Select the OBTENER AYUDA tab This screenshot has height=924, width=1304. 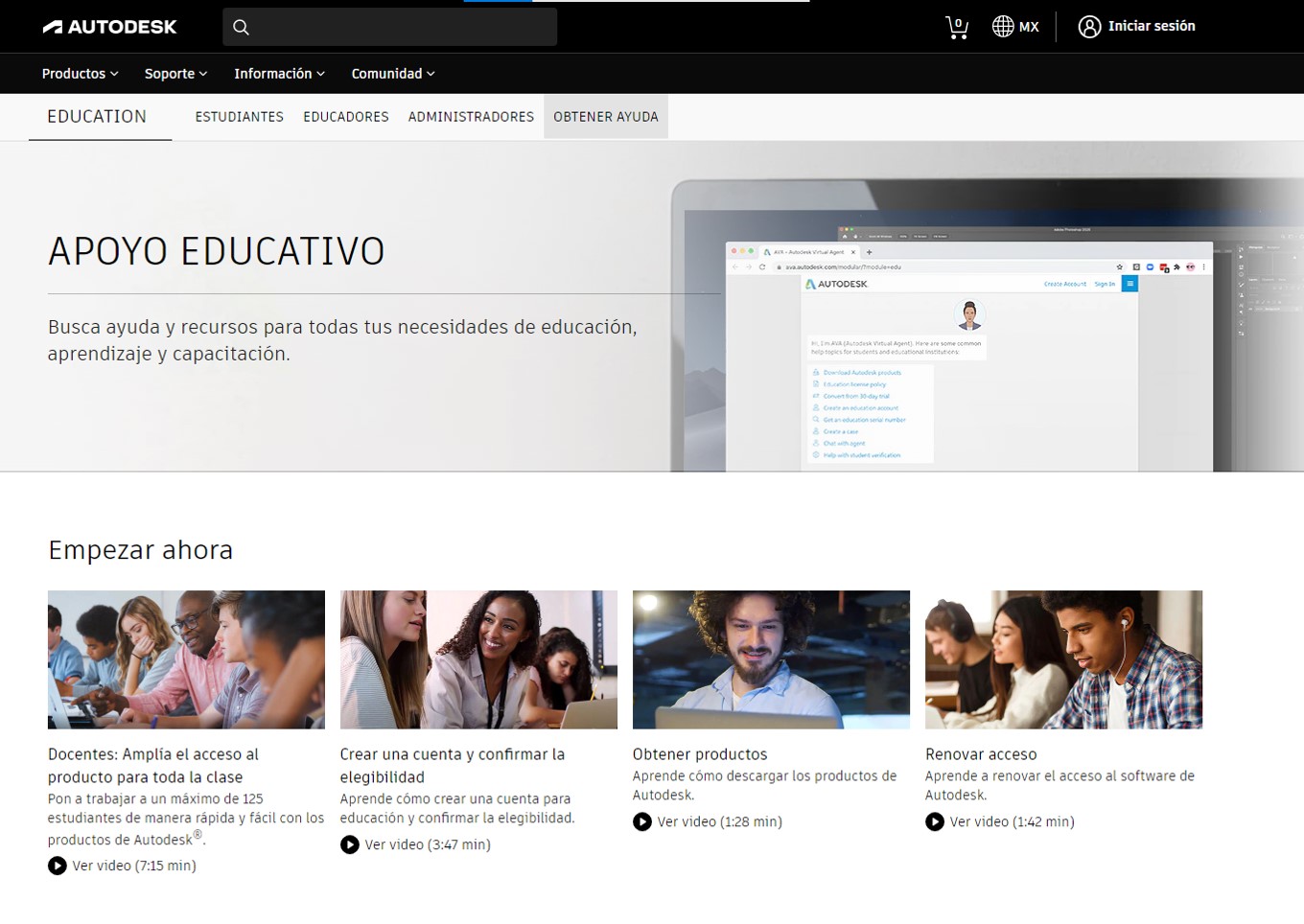pos(606,117)
